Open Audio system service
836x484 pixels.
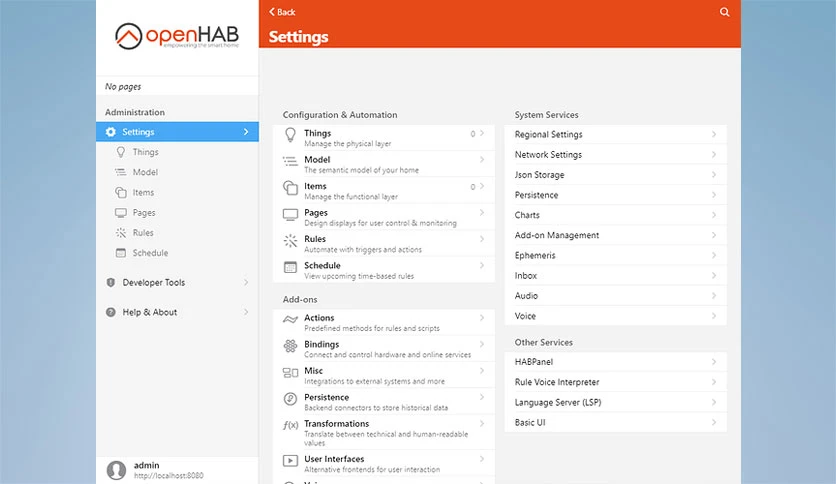(x=615, y=296)
